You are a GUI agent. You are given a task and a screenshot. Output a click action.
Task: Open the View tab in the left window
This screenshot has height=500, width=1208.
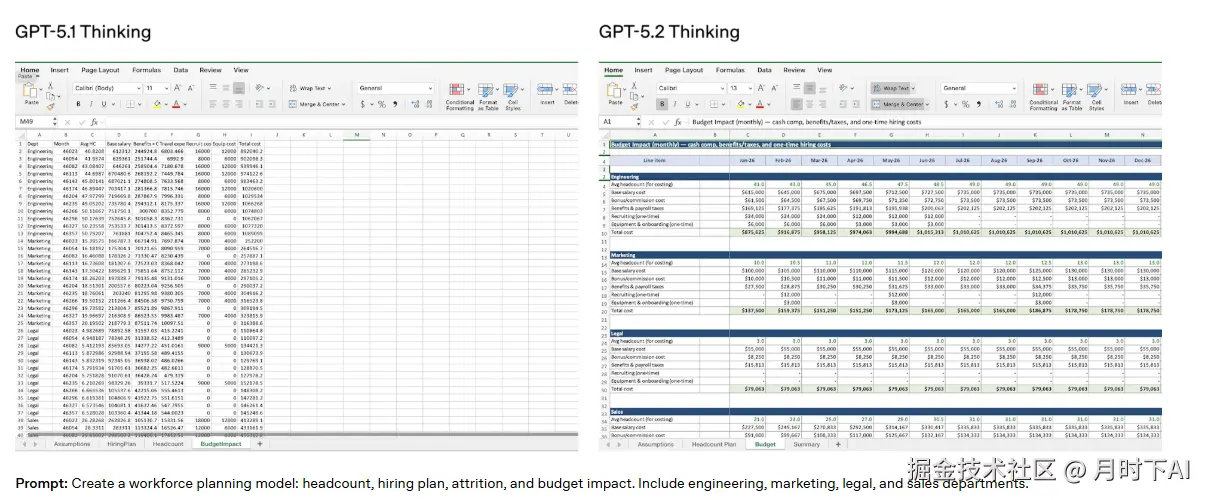pyautogui.click(x=241, y=70)
